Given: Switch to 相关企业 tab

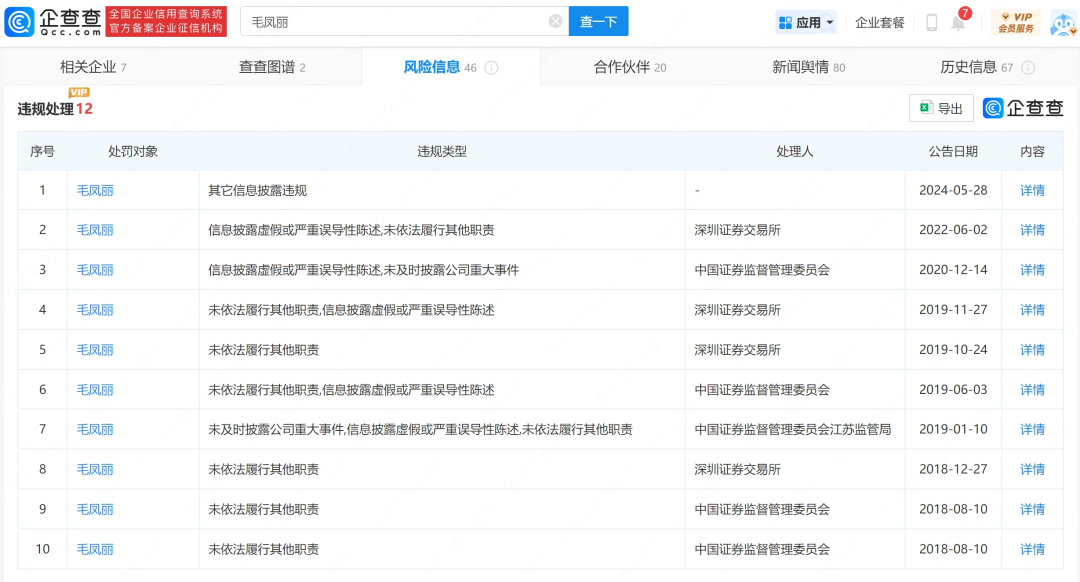Looking at the screenshot, I should 93,67.
